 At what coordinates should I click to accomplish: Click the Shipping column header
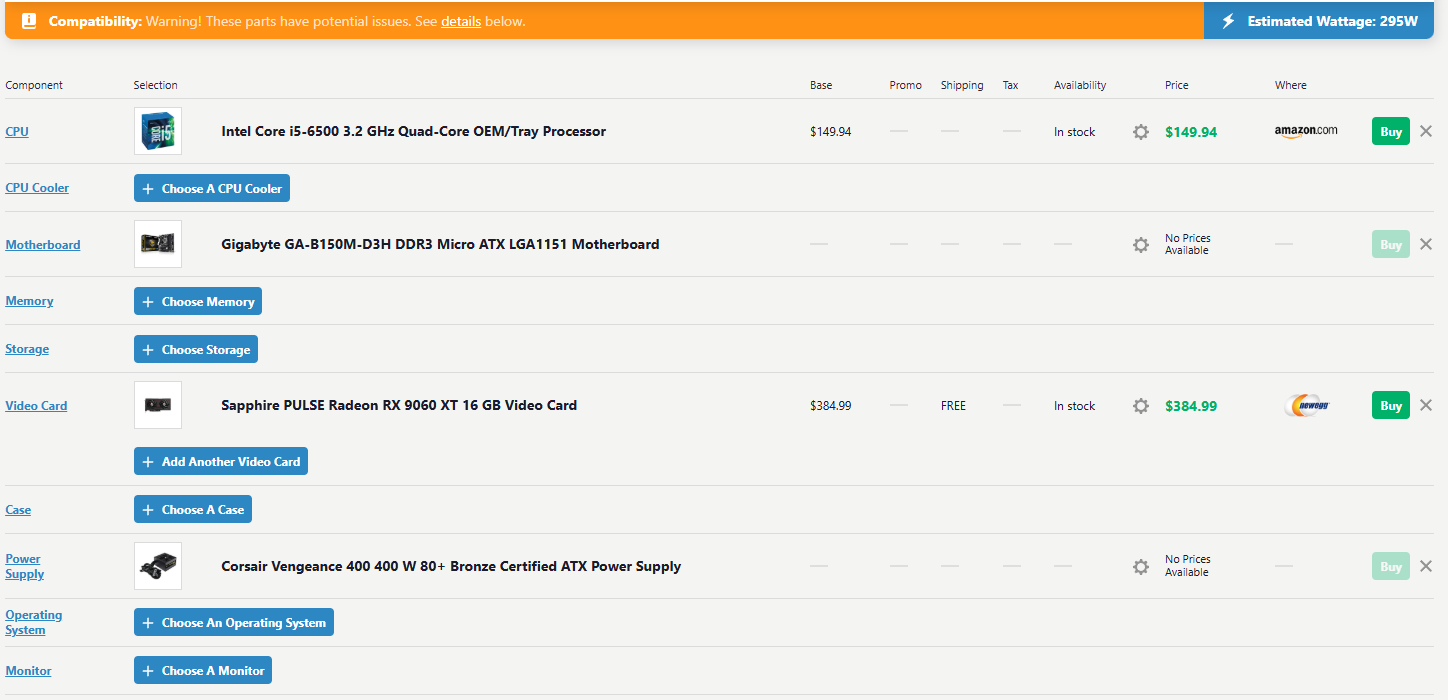tap(962, 85)
